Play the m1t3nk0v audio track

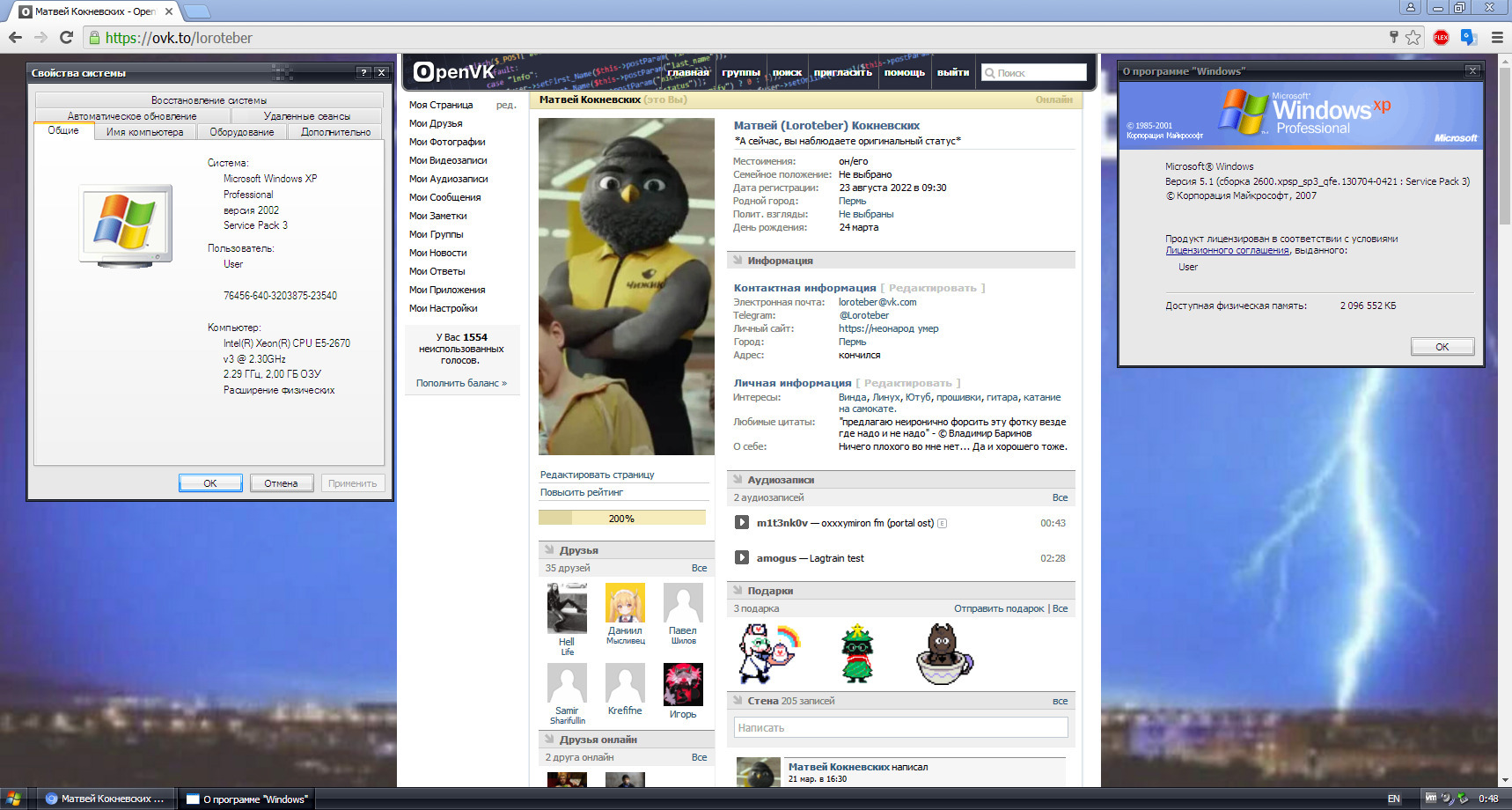[741, 523]
